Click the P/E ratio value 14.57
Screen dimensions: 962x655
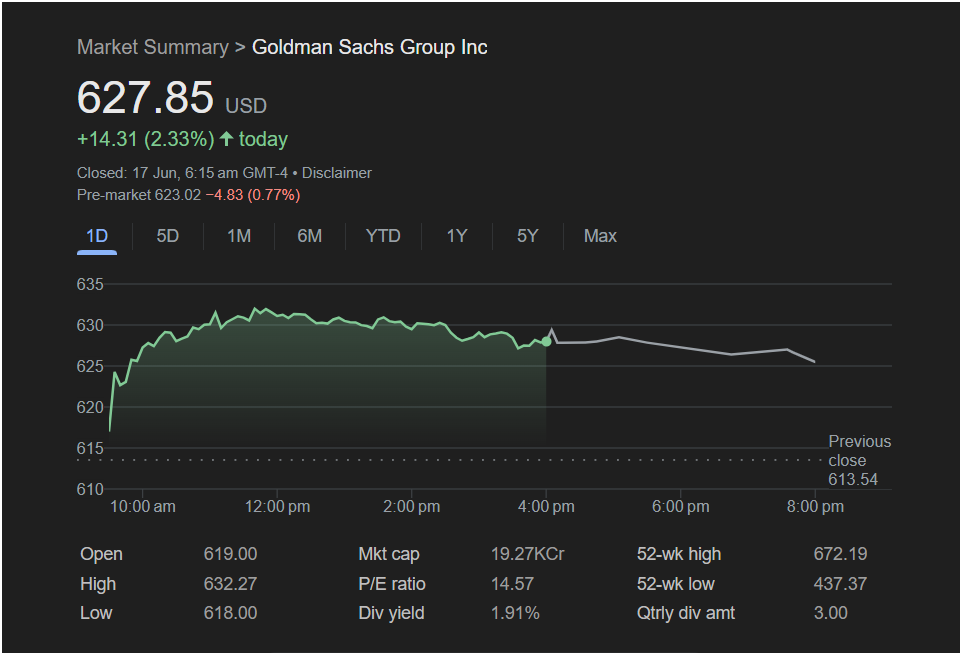click(x=512, y=584)
